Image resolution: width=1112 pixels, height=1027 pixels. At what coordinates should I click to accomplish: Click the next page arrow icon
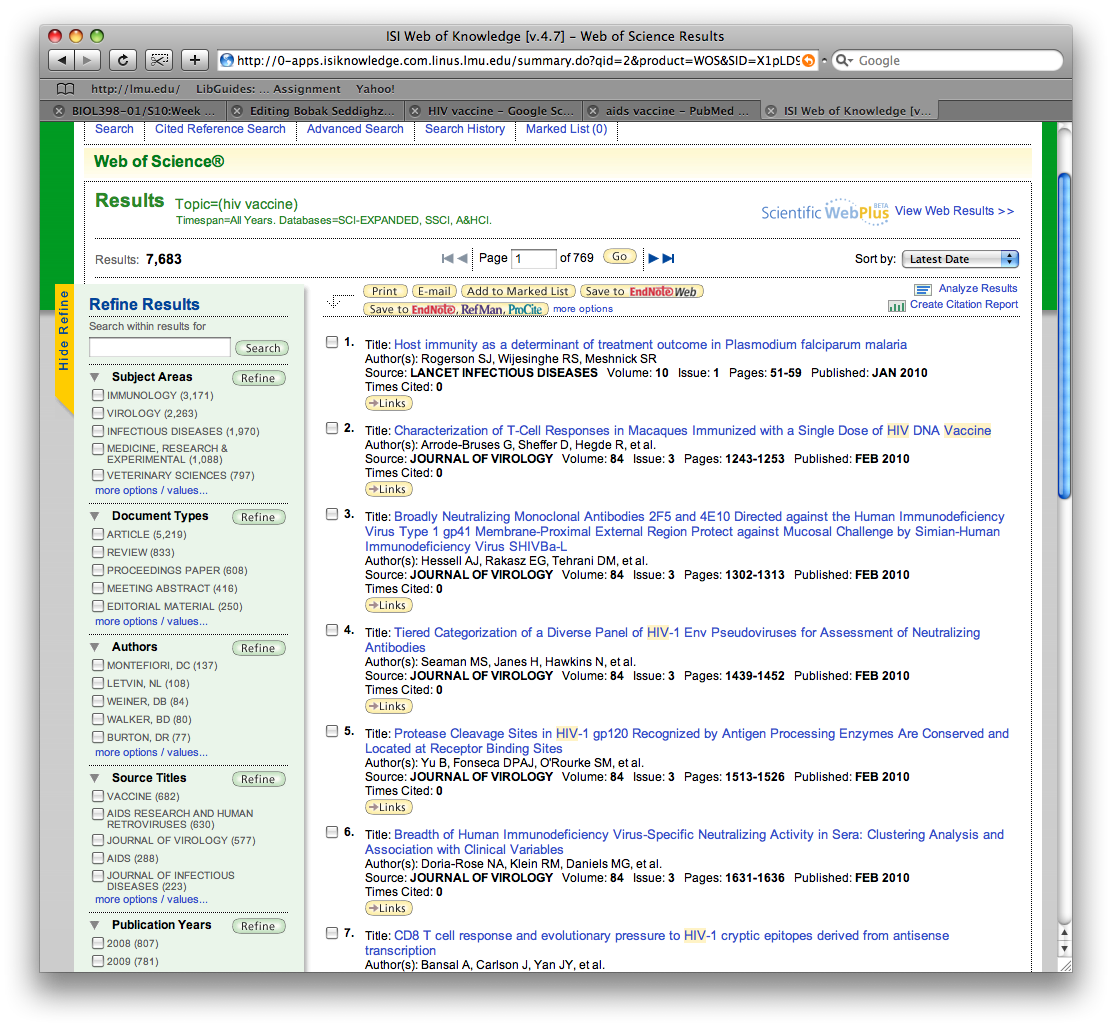653,258
